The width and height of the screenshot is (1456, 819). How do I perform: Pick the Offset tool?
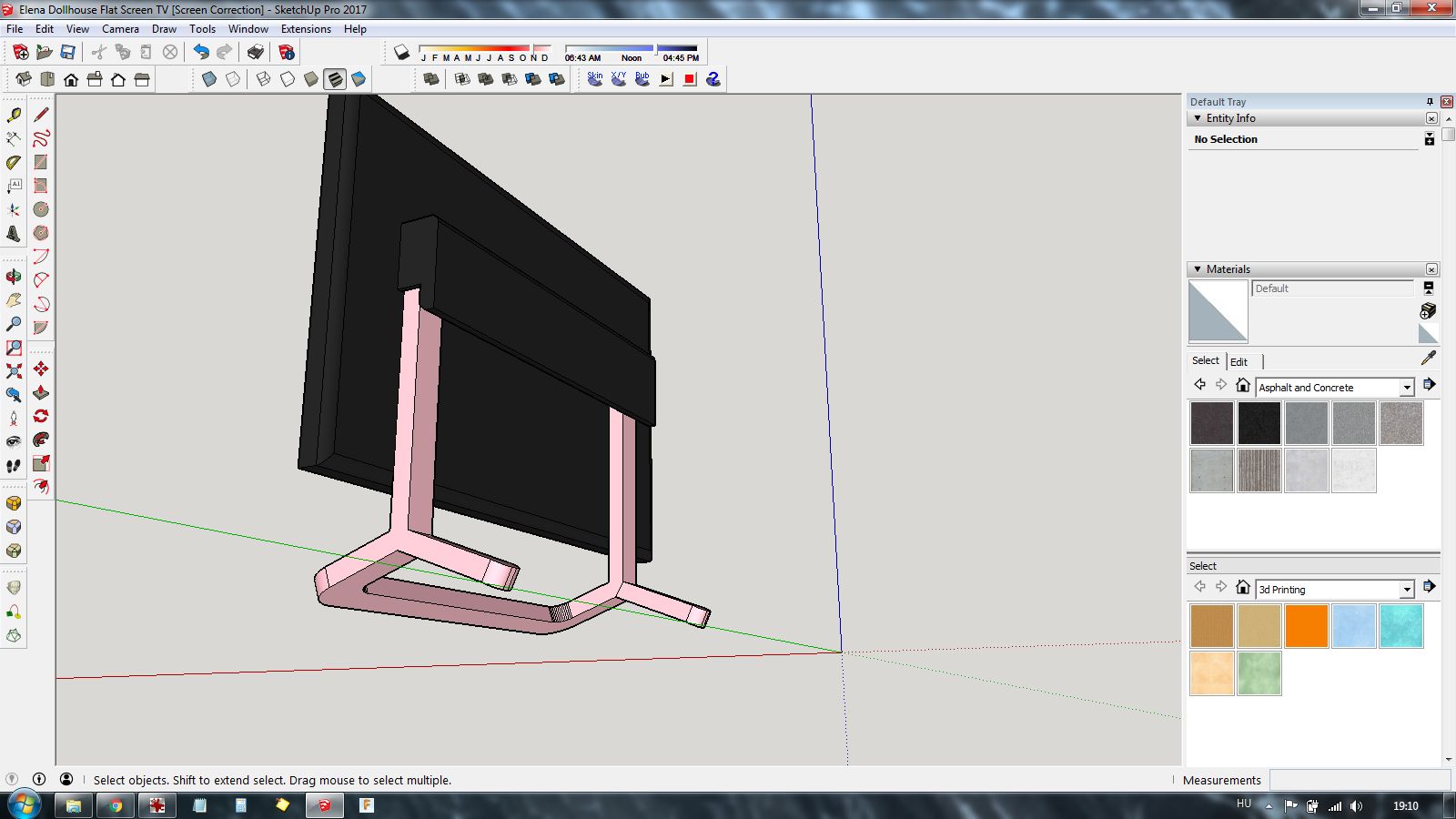(x=41, y=487)
